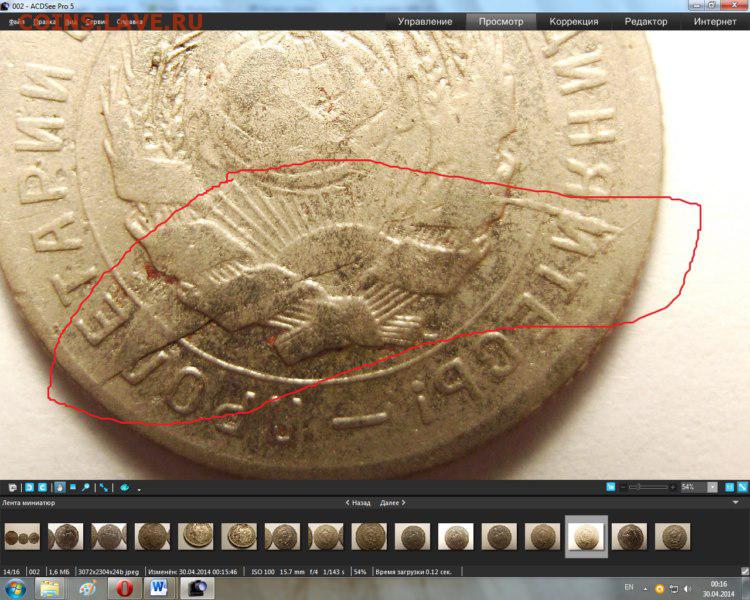The height and width of the screenshot is (600, 750).
Task: Open network tray icon
Action: pos(673,589)
